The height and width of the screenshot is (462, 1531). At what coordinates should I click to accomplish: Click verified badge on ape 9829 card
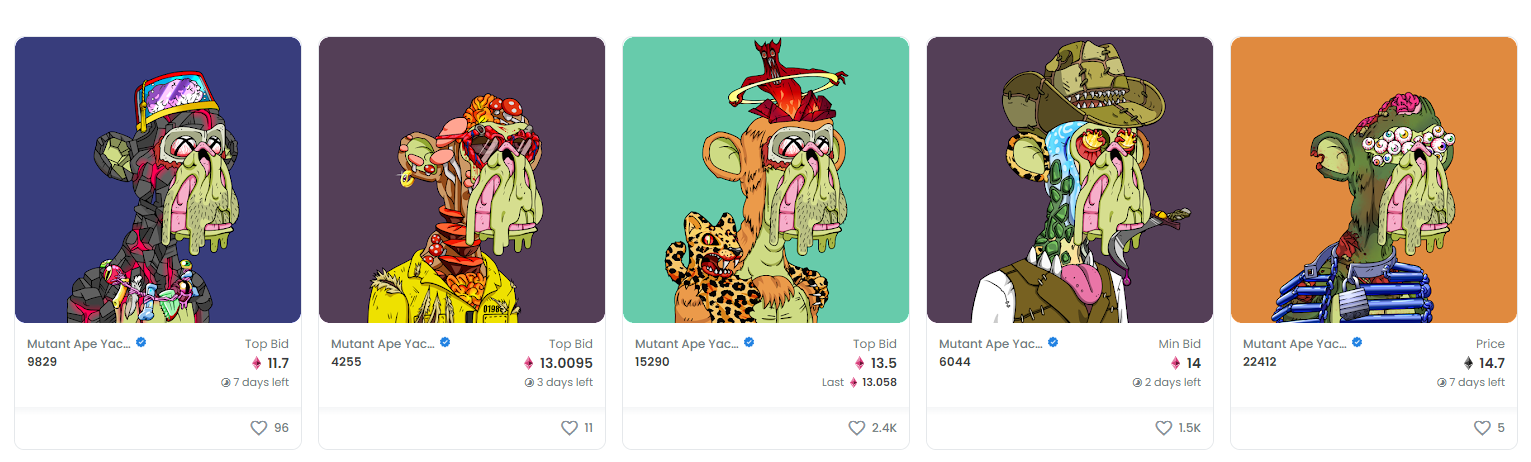click(x=142, y=343)
